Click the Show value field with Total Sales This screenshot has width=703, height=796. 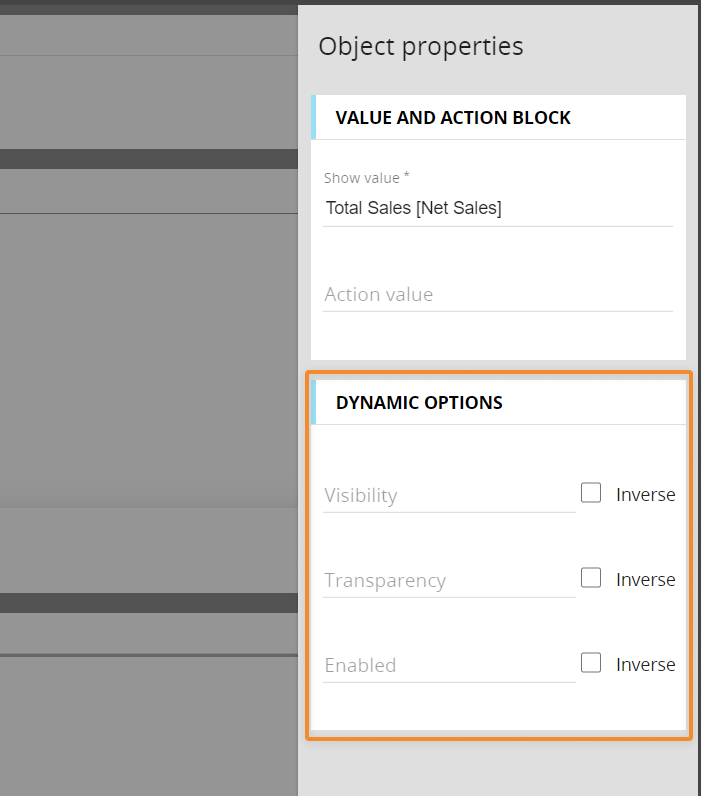coord(498,208)
